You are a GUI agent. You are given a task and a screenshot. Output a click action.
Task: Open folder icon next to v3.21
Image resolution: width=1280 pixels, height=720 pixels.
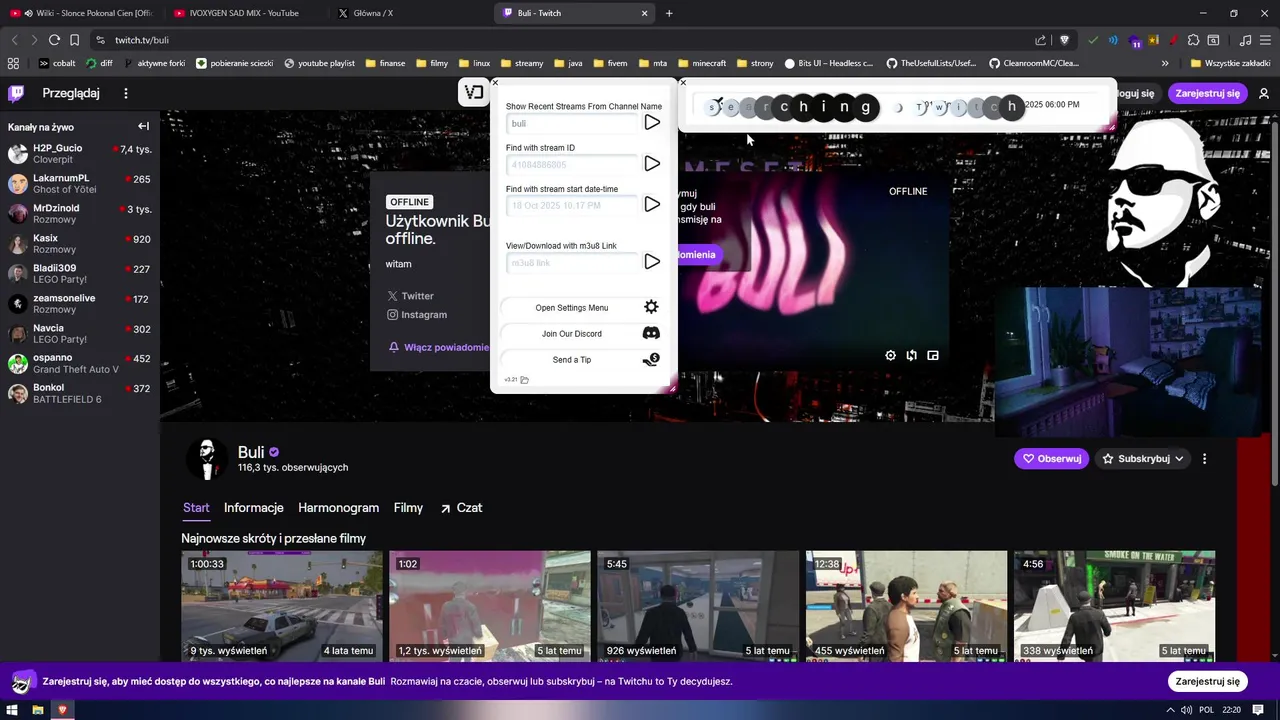click(x=524, y=380)
